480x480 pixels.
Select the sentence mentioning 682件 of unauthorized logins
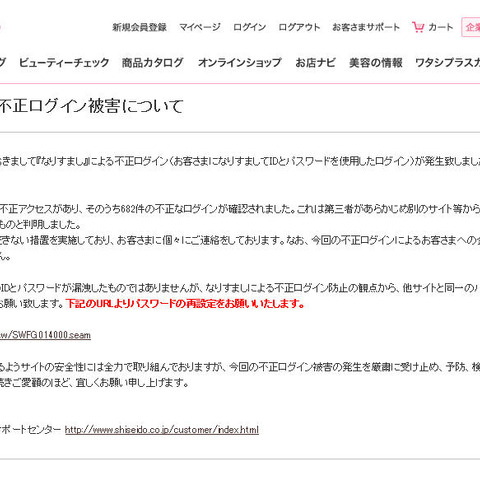(x=240, y=209)
